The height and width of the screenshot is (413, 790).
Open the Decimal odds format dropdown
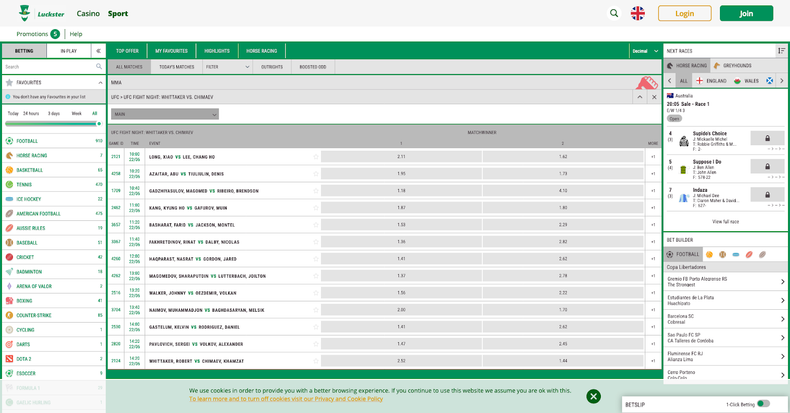[x=645, y=51]
